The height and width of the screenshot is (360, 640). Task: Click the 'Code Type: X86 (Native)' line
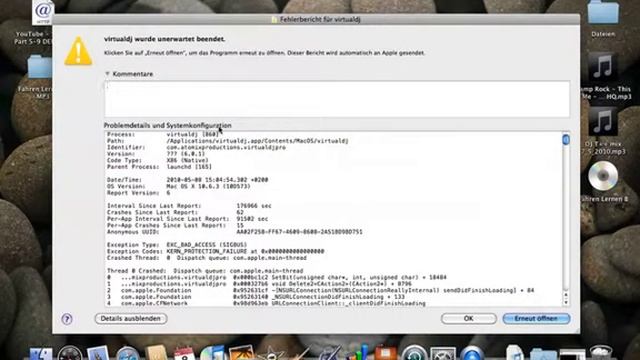click(158, 160)
